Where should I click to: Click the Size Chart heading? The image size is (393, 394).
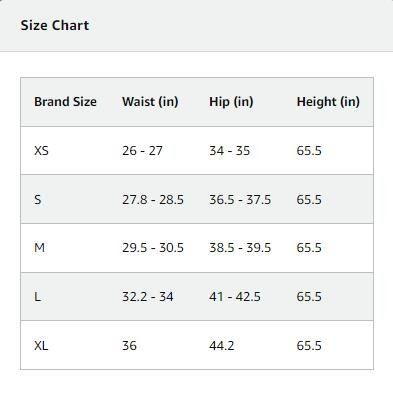pos(55,25)
